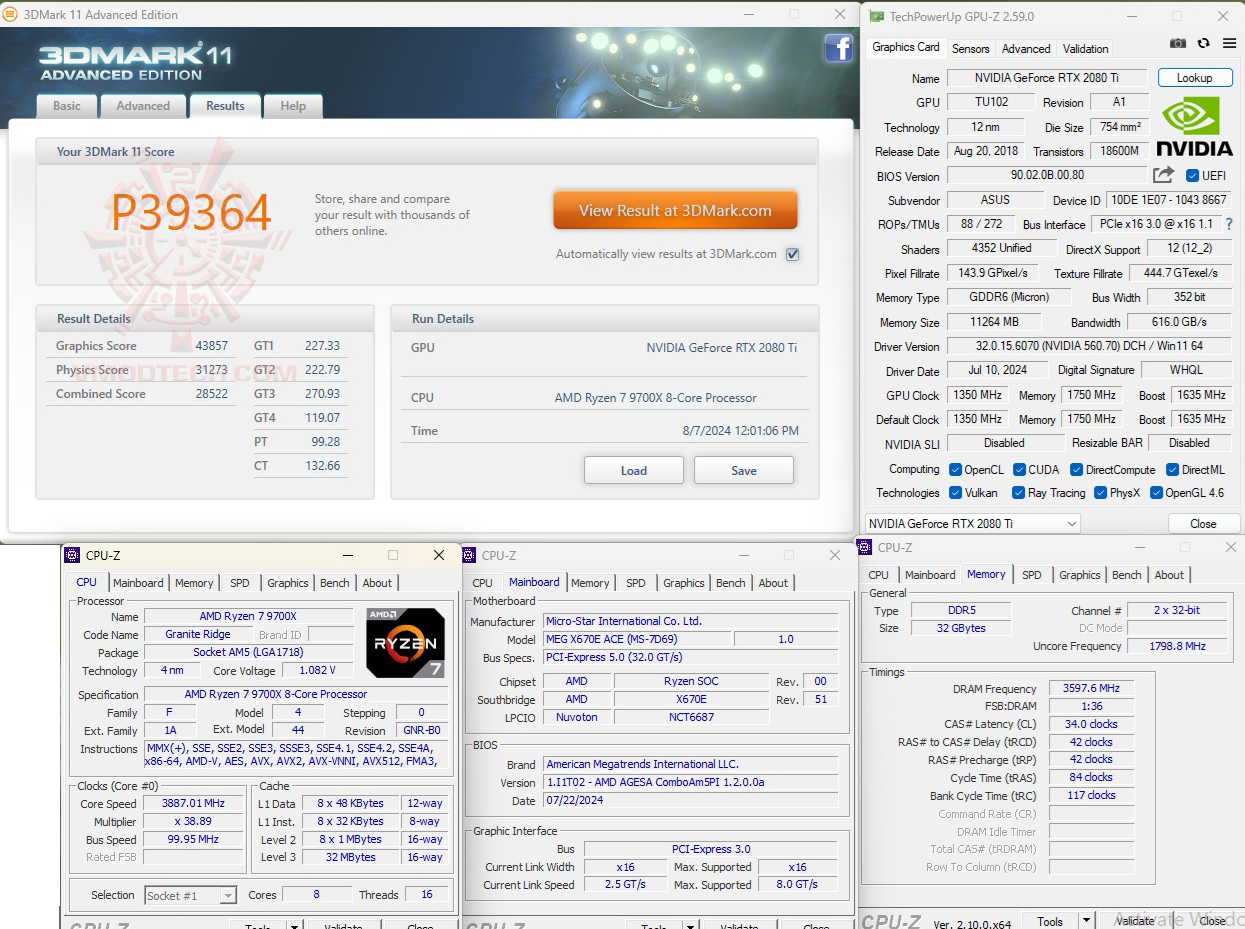Click the NVIDIA logo in GPU-Z
The width and height of the screenshot is (1245, 929).
pos(1194,127)
